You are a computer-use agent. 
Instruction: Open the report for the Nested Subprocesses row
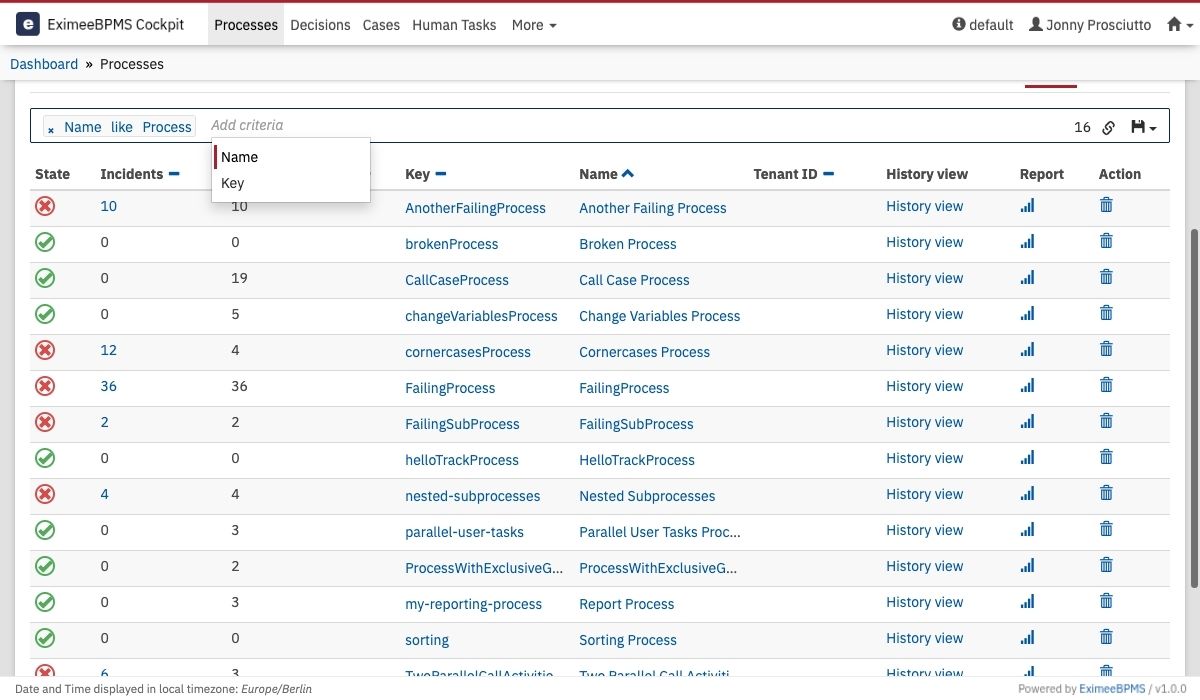coord(1028,493)
